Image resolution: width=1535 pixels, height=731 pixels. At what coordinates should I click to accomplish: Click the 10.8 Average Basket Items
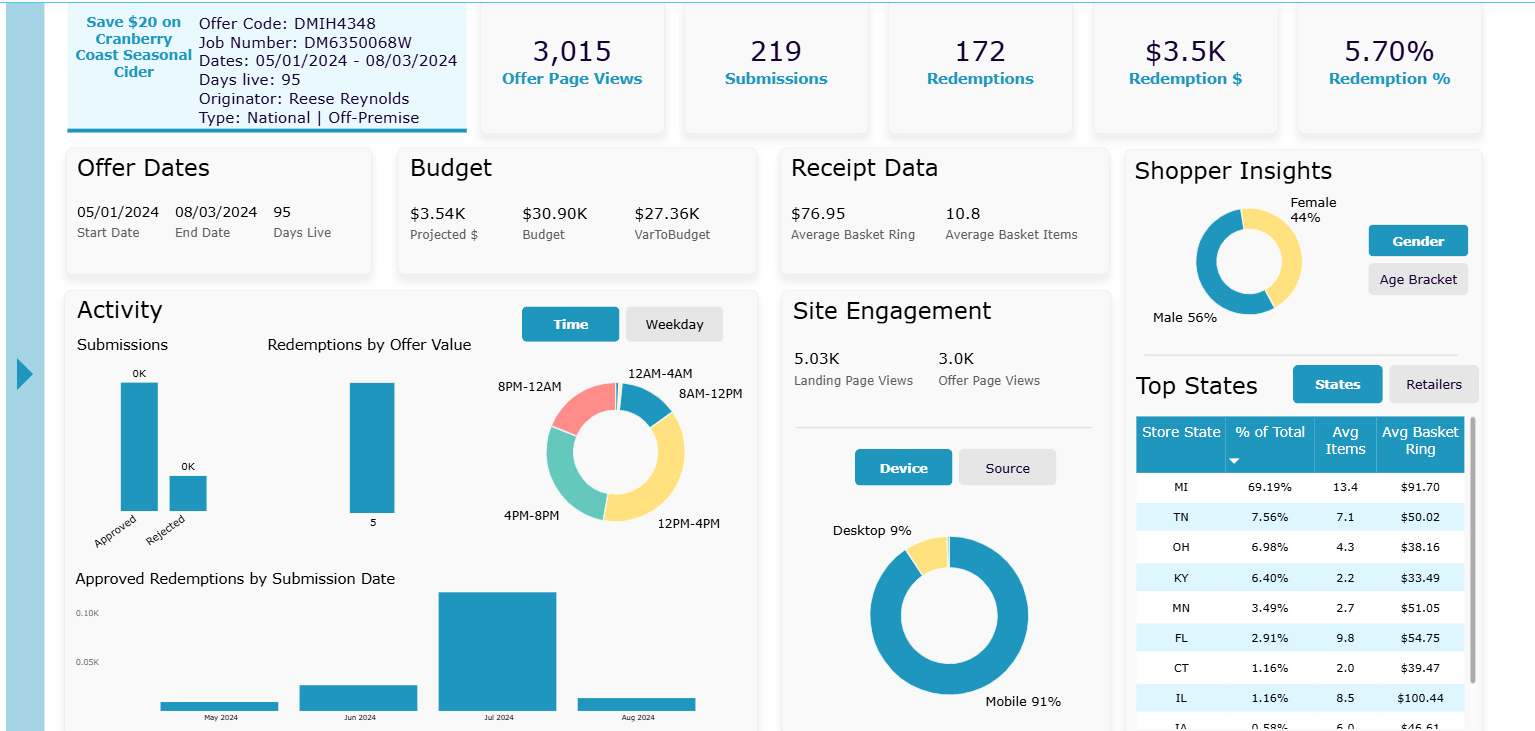click(963, 213)
